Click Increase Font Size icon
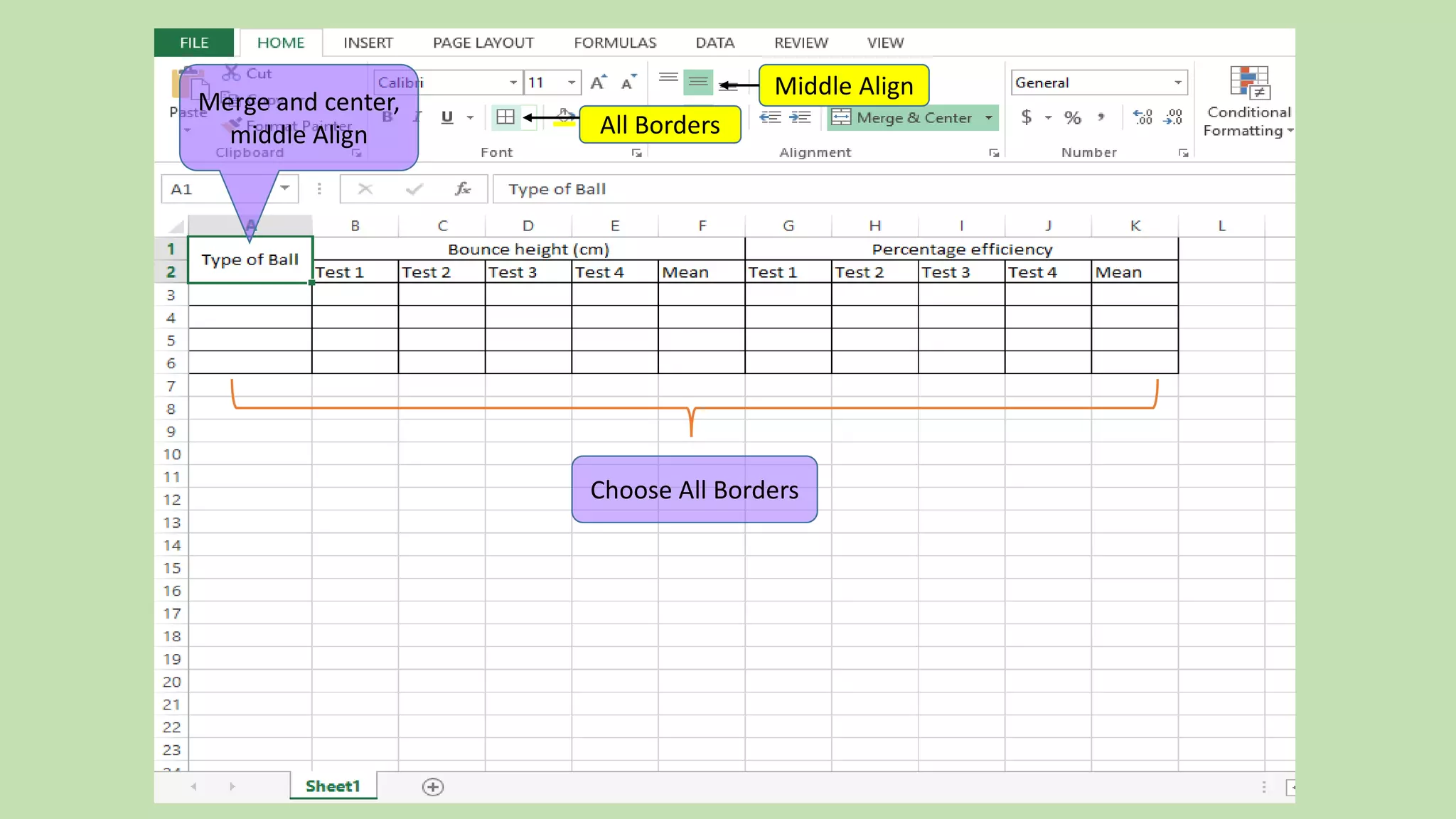Screen dimensions: 1456x819 pos(599,82)
